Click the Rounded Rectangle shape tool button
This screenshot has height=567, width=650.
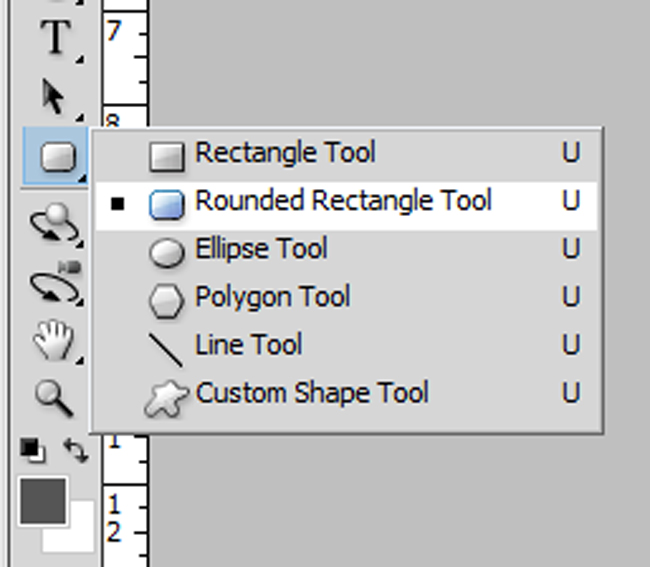[x=56, y=156]
